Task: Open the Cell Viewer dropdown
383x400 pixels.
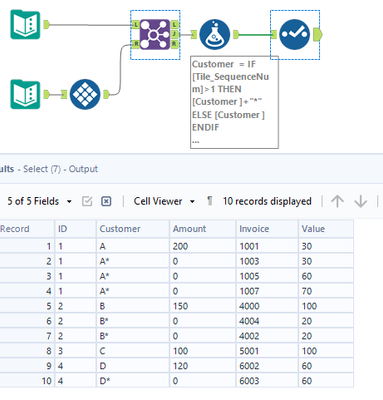Action: [164, 201]
